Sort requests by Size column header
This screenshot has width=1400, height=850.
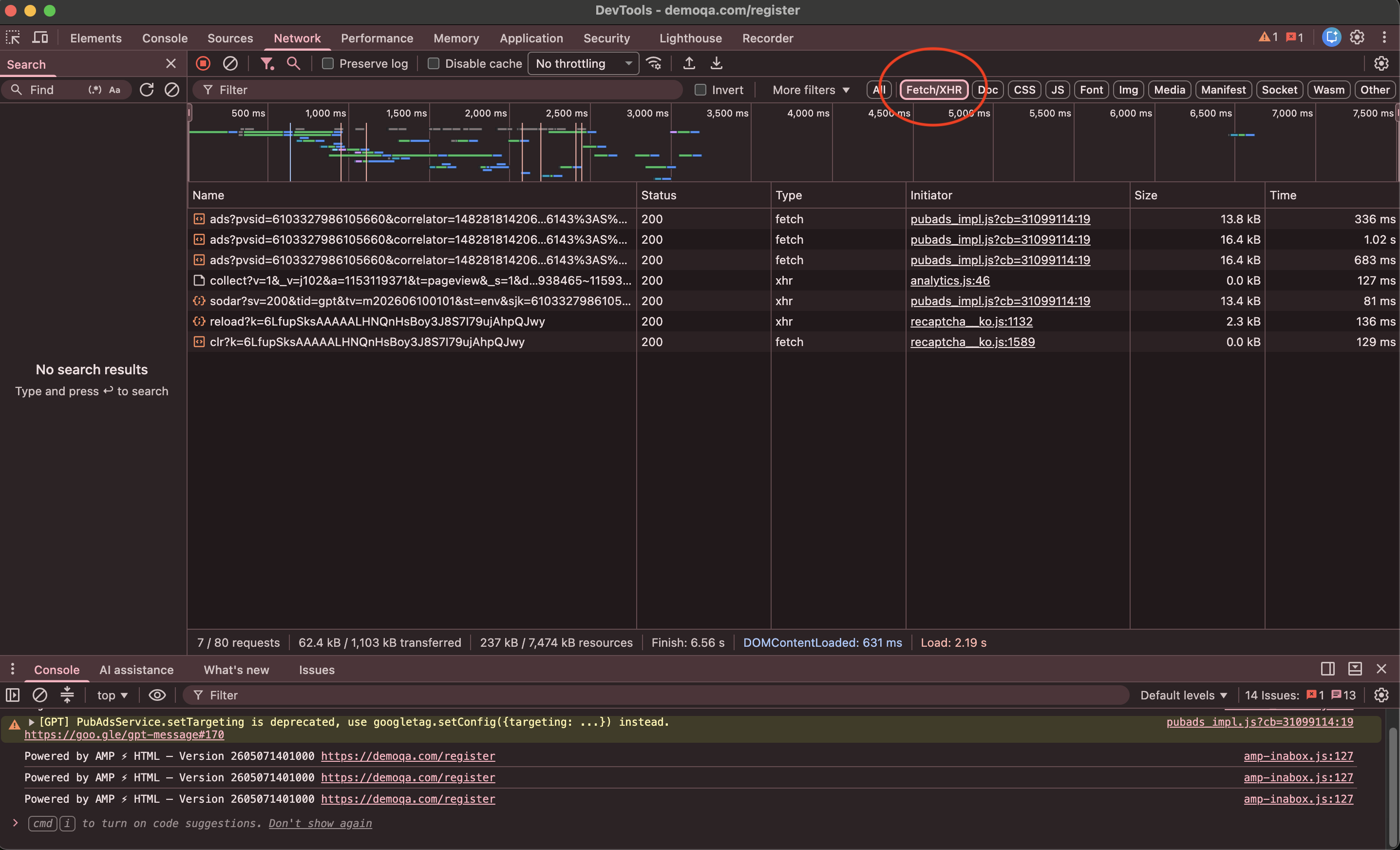1196,195
